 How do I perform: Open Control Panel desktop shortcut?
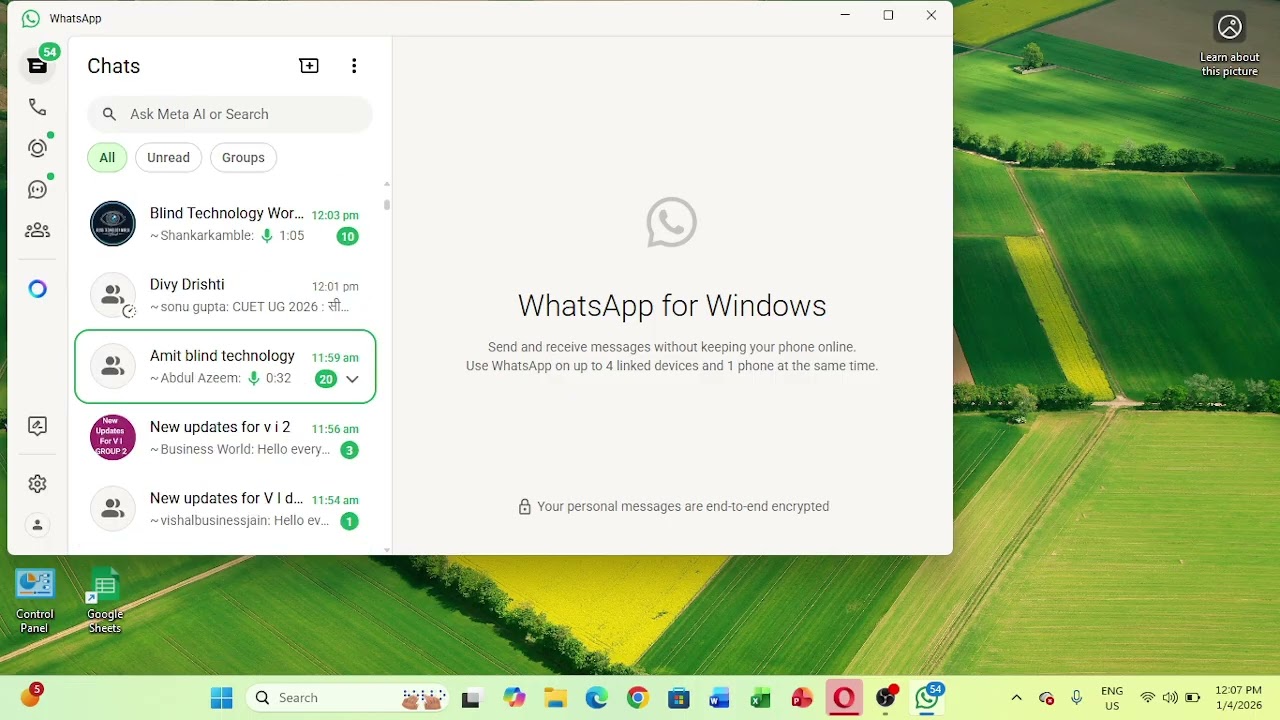click(x=35, y=600)
